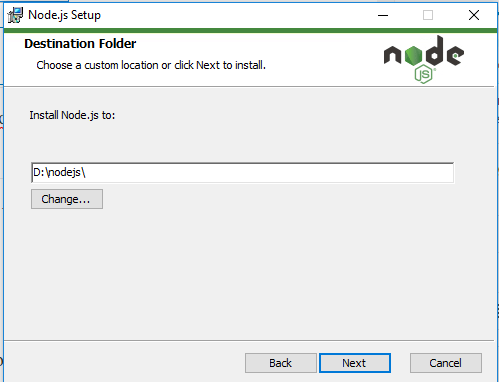Click the 'Node.js Setup' title bar text
499x382 pixels.
pyautogui.click(x=64, y=15)
